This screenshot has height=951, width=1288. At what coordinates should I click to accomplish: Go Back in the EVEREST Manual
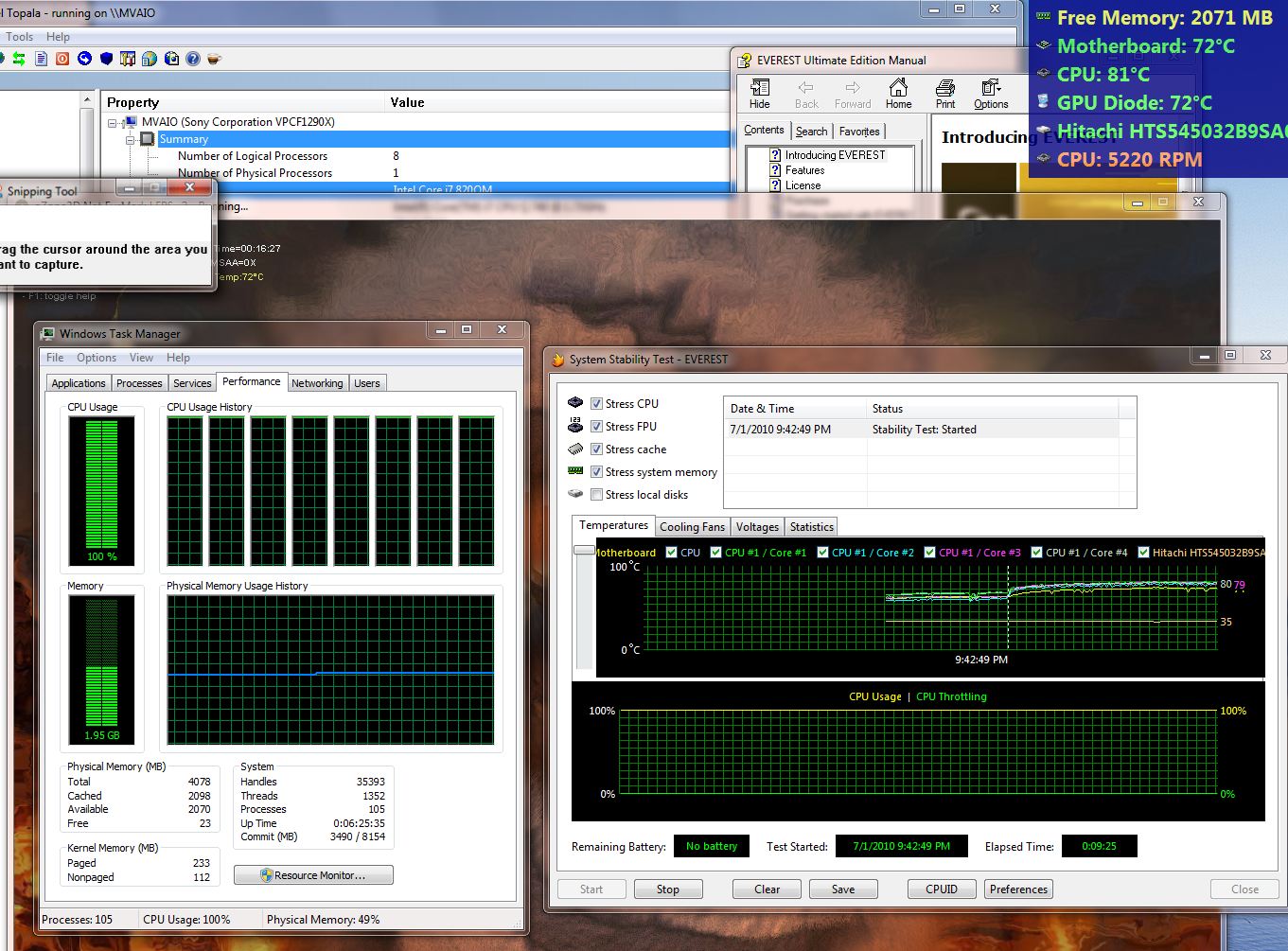click(x=806, y=94)
